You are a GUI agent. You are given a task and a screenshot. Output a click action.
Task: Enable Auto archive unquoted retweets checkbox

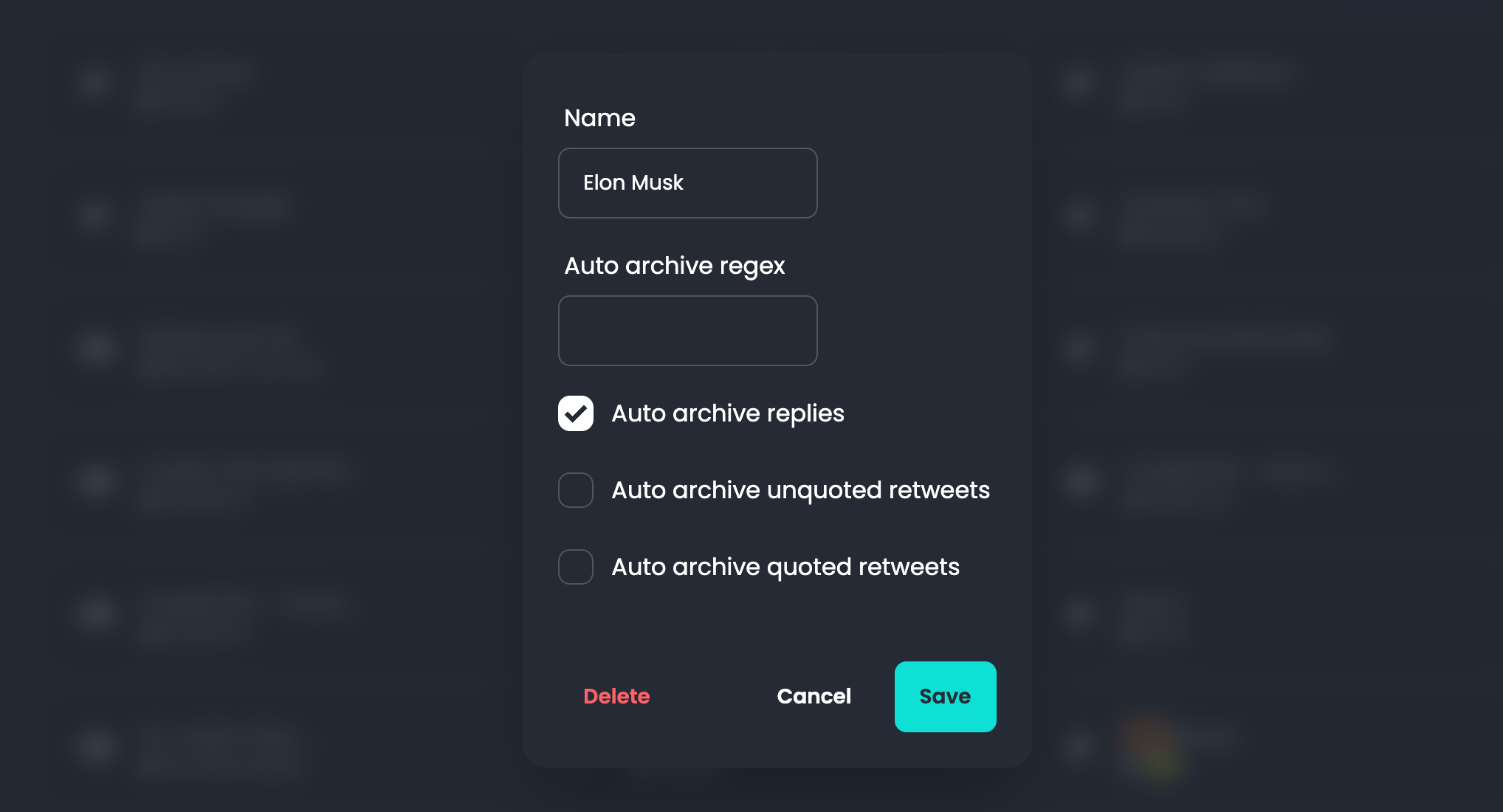coord(576,490)
